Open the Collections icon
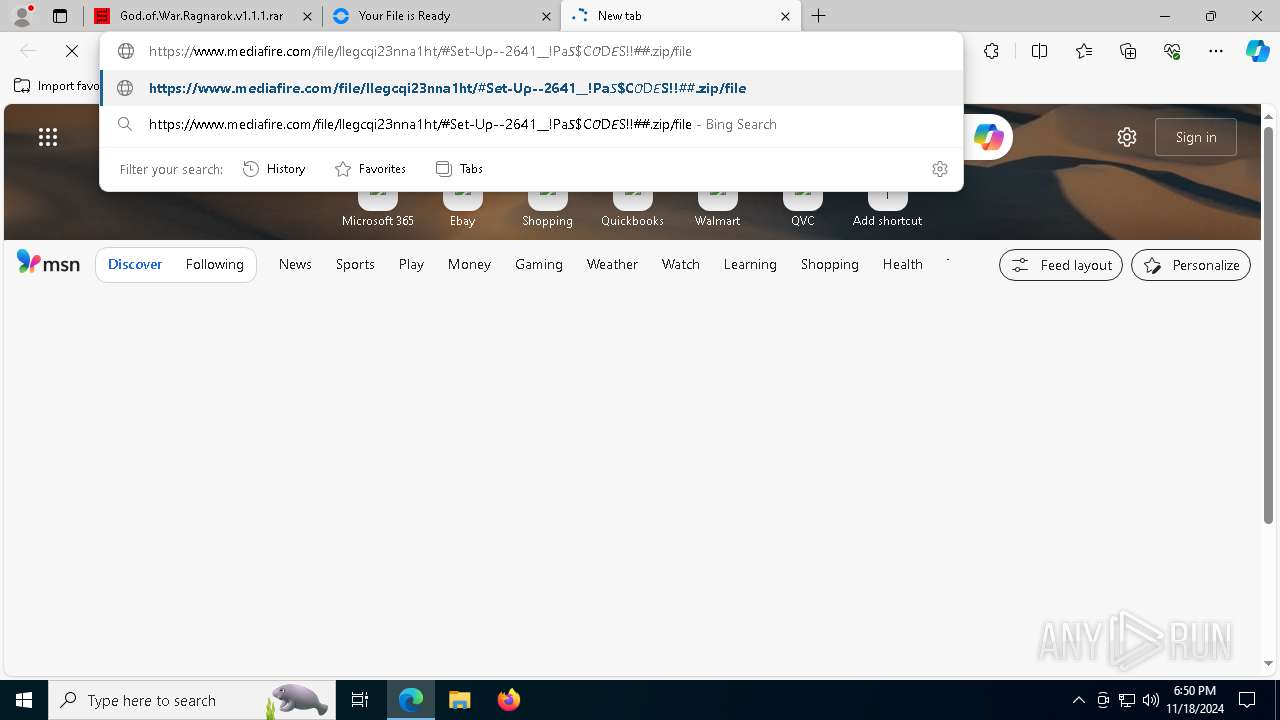 coord(1128,51)
